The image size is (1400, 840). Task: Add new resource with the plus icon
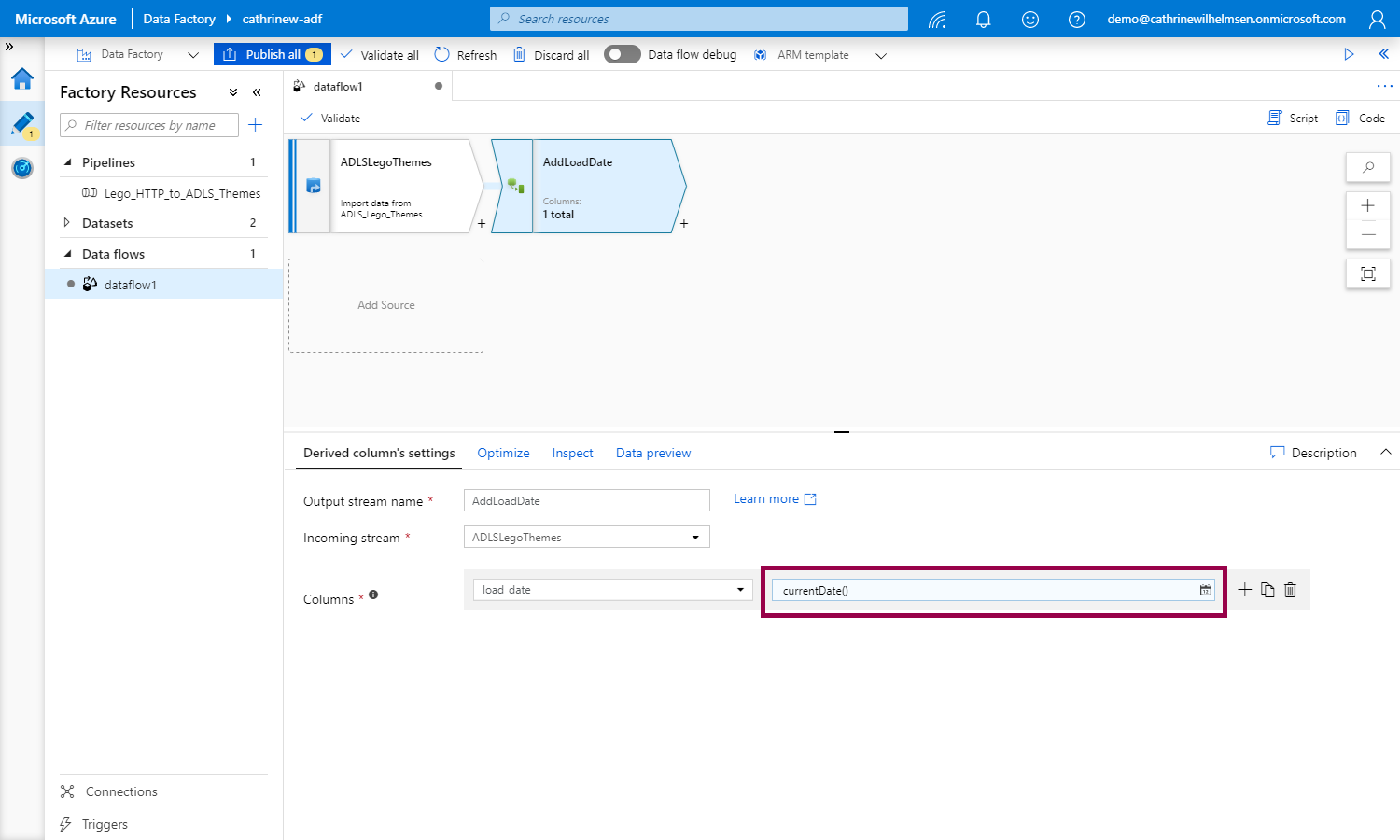pos(256,125)
